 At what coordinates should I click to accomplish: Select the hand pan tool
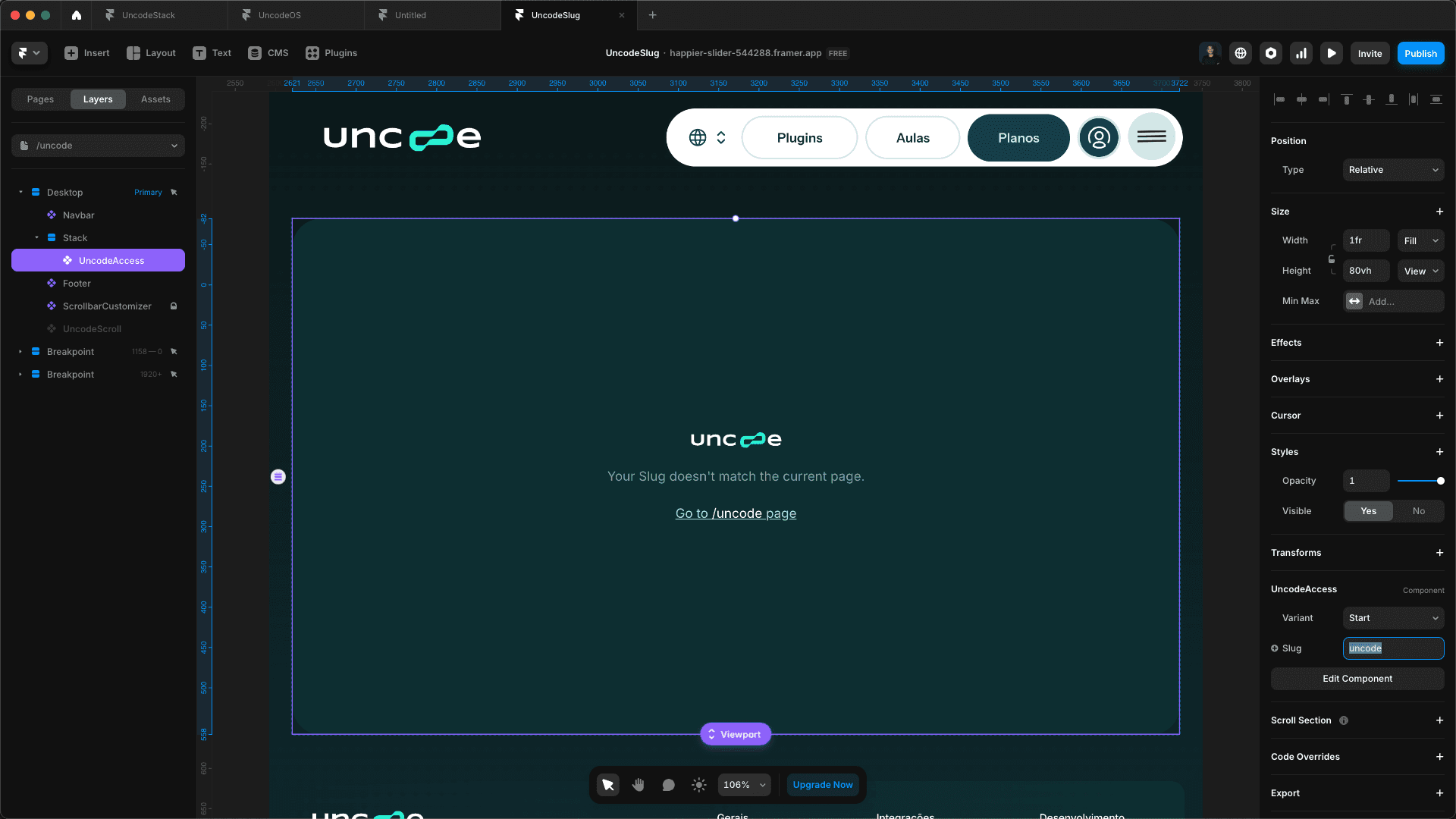(x=639, y=785)
